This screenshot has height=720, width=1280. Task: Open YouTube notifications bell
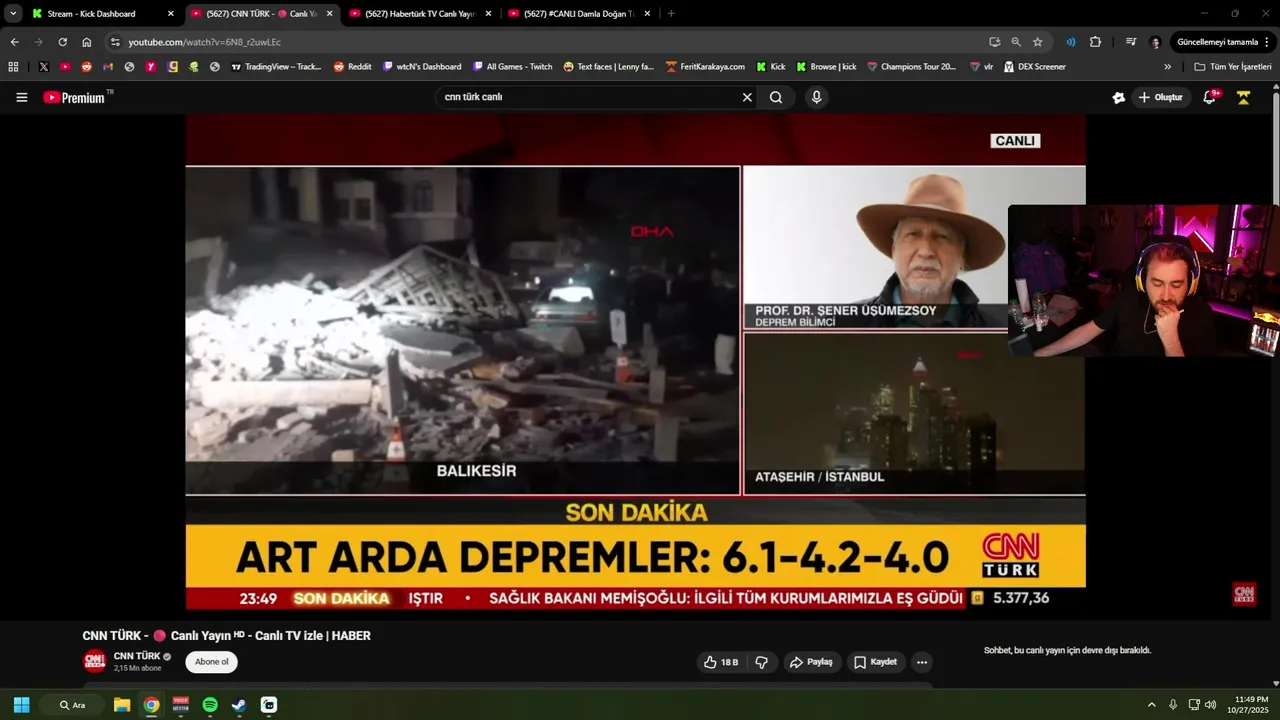[1210, 97]
